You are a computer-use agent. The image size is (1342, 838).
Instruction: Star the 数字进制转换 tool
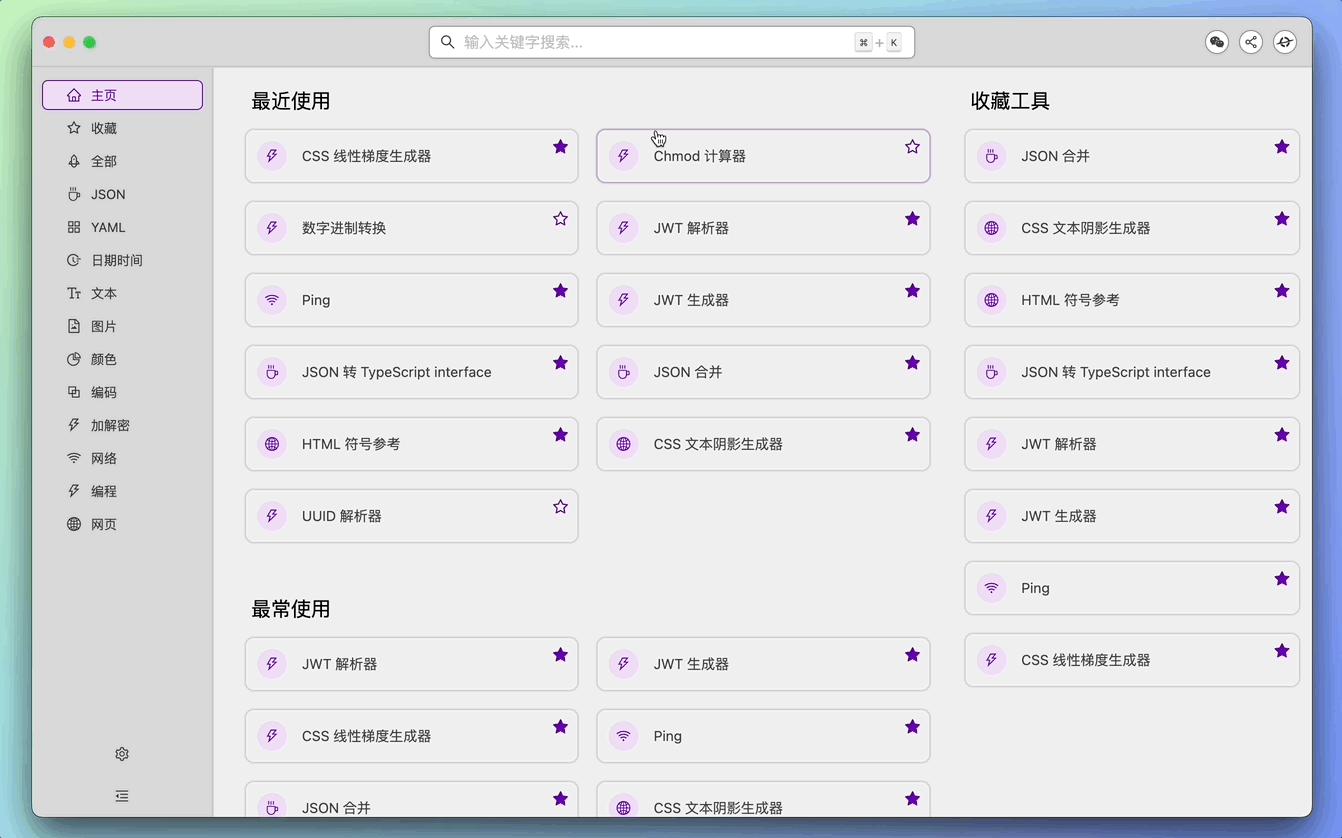[560, 218]
